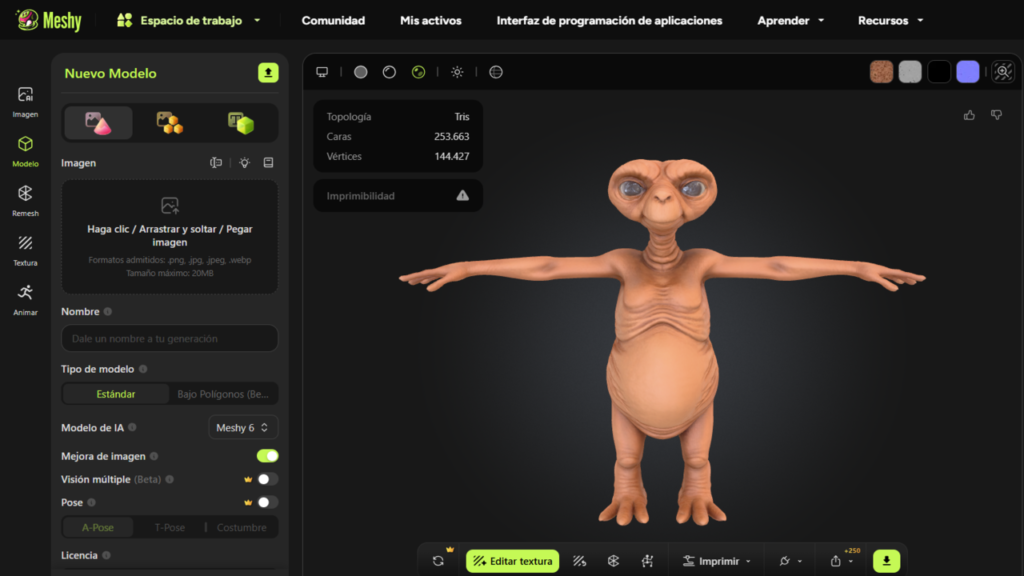1024x576 pixels.
Task: Open Interfaz de programación de aplicaciones
Action: coord(609,20)
